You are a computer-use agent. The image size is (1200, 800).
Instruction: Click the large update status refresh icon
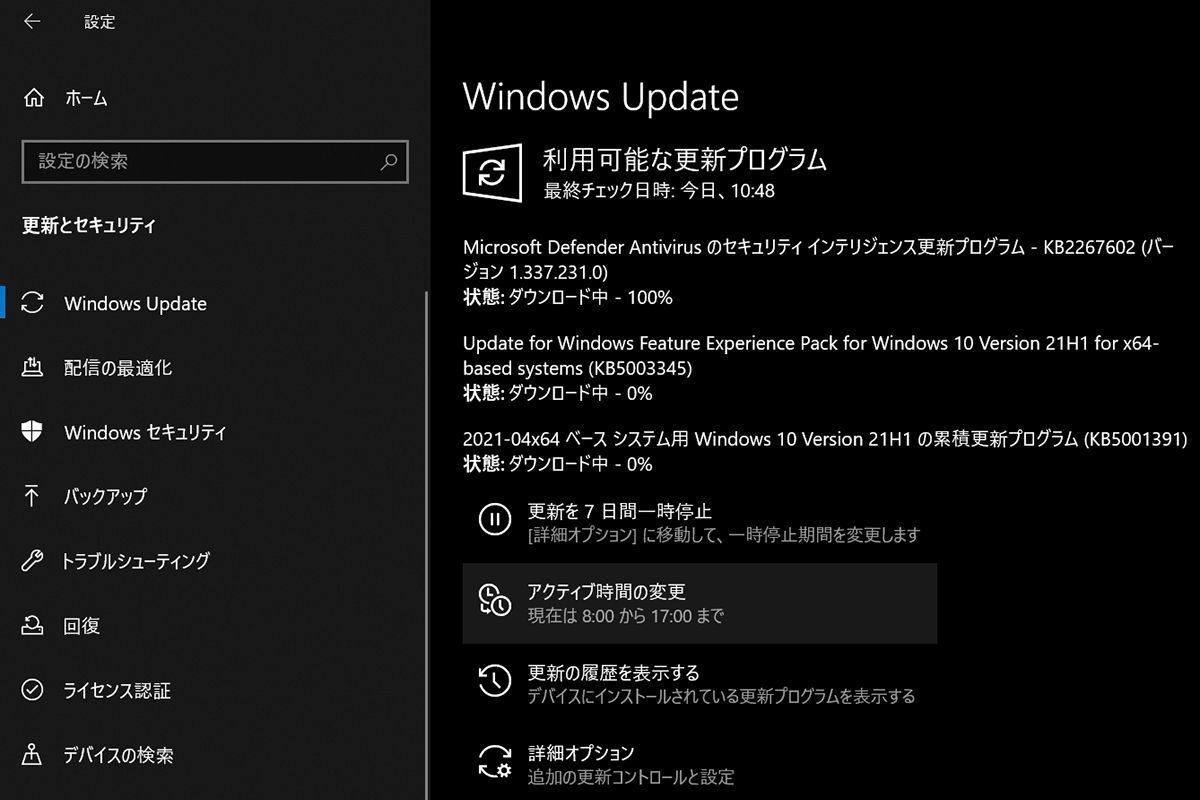click(x=492, y=173)
